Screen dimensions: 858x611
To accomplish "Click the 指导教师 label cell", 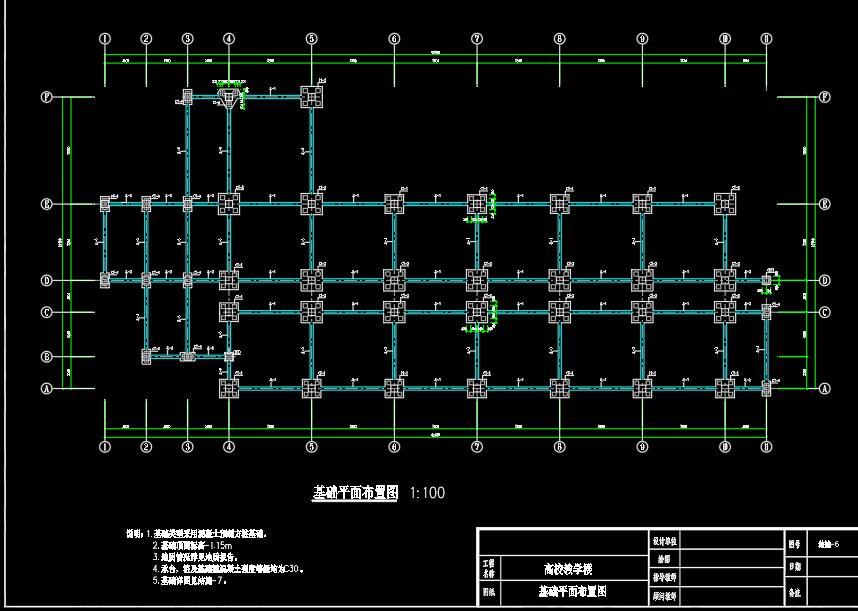I will (x=664, y=577).
